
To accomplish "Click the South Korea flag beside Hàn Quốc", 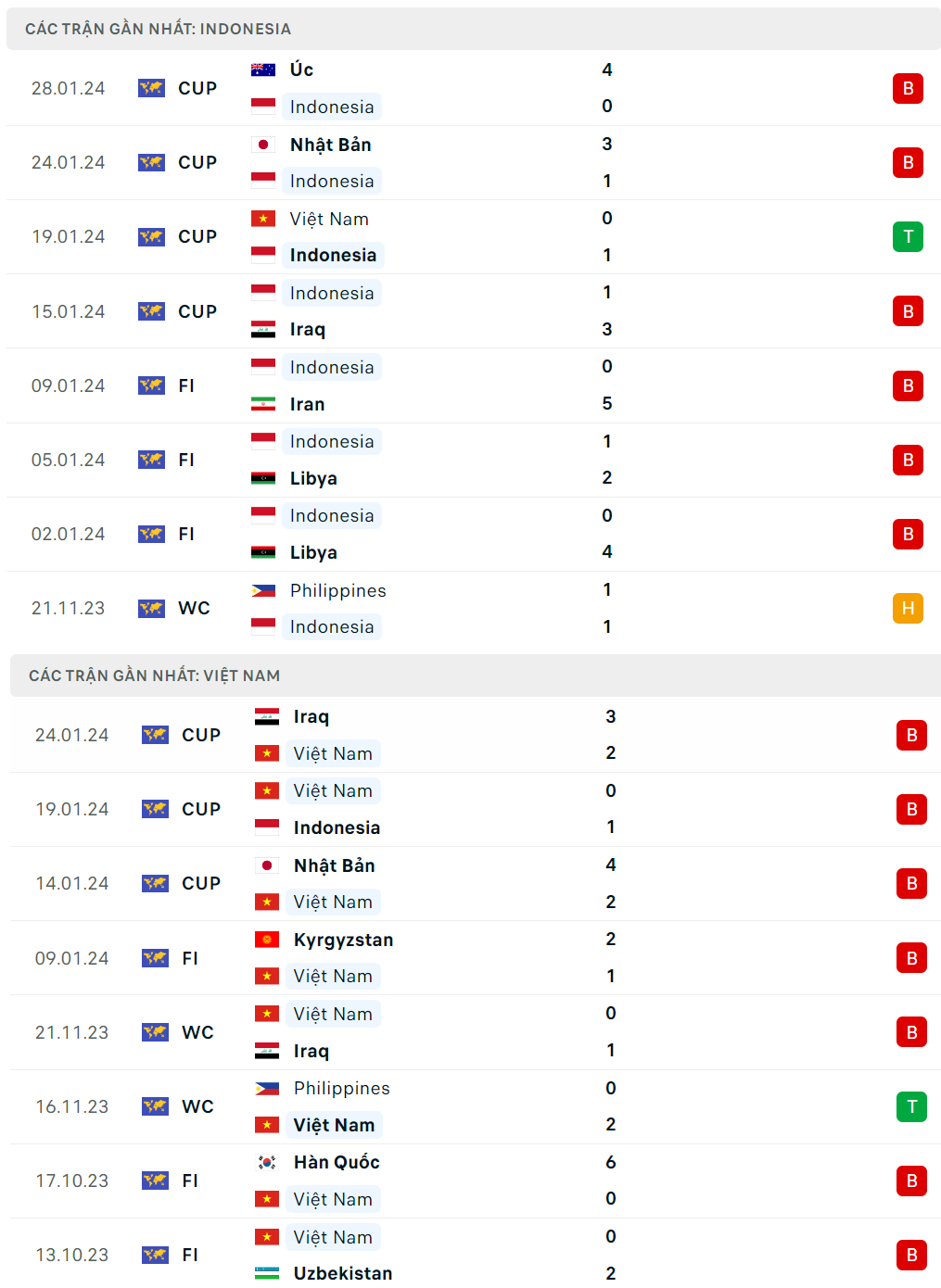I will pyautogui.click(x=267, y=1162).
